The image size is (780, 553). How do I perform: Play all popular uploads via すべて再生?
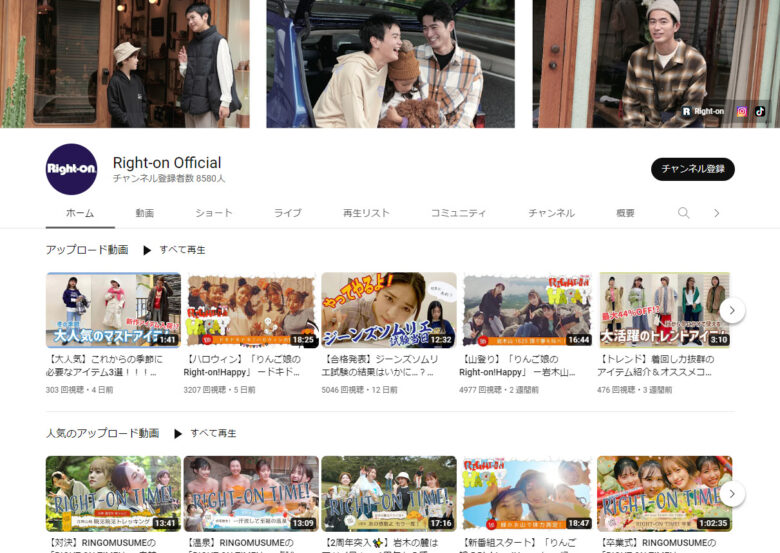205,433
